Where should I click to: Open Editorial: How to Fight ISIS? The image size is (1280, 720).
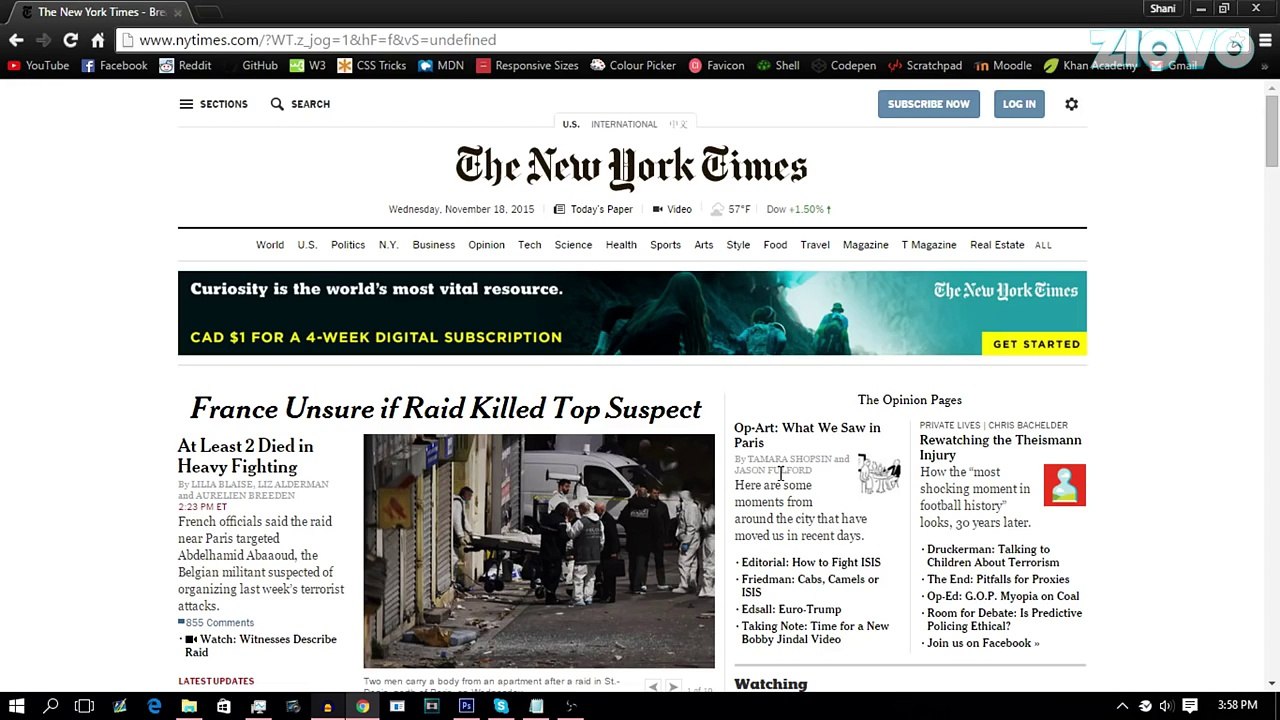tap(811, 563)
